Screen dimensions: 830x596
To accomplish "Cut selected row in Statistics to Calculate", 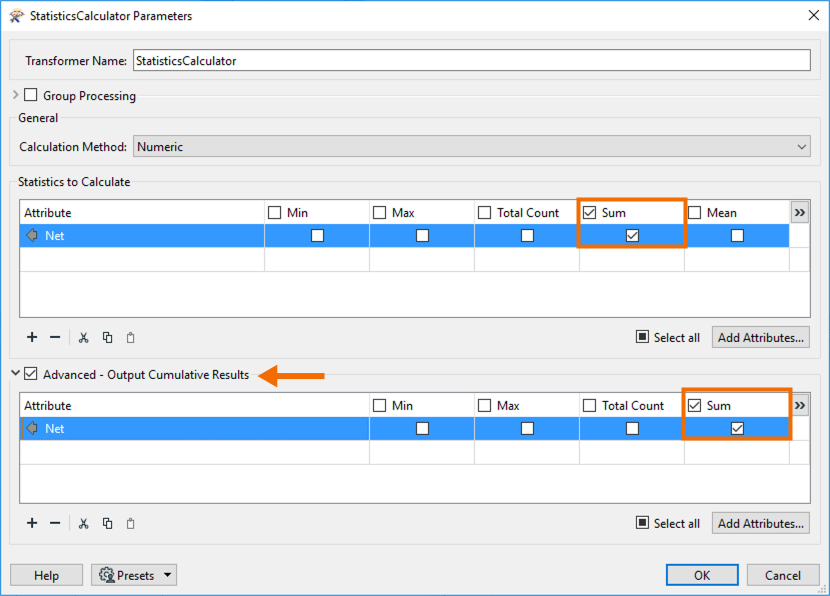I will coord(84,337).
